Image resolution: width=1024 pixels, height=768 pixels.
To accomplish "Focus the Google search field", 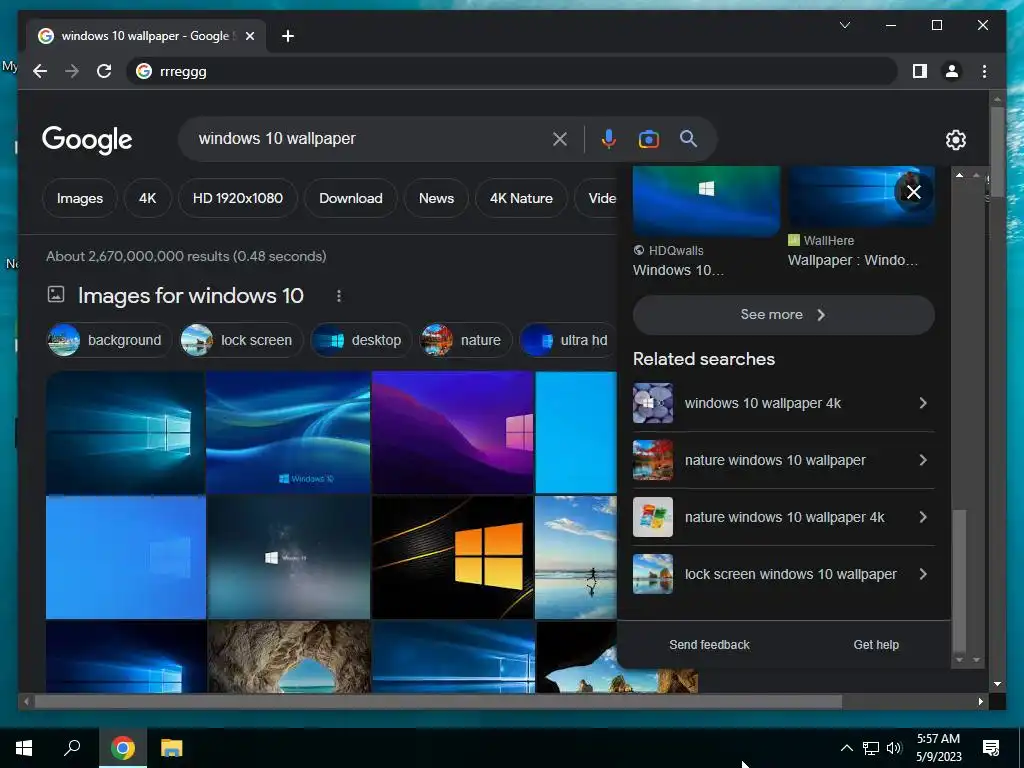I will point(372,138).
